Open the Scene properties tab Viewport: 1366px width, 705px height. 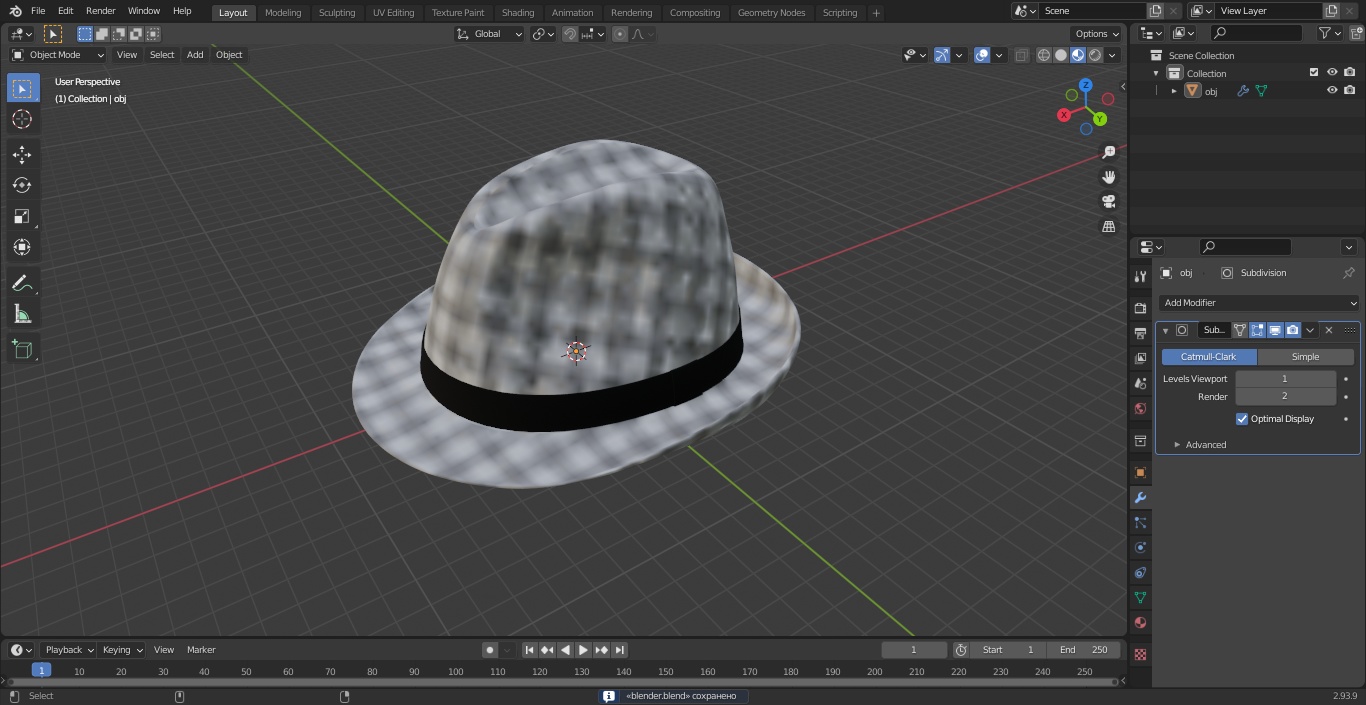click(x=1140, y=383)
